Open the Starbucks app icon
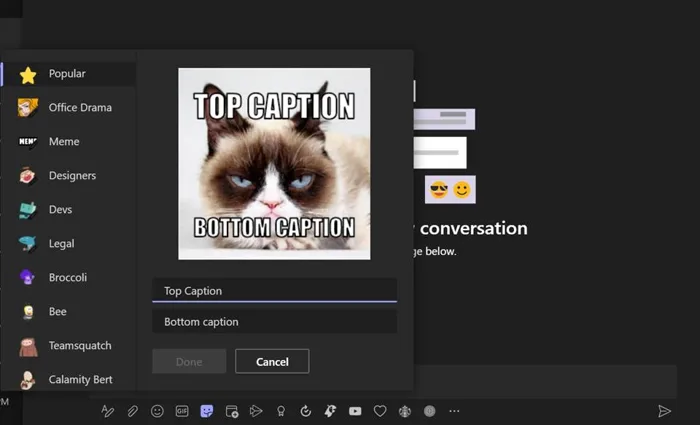 [x=405, y=411]
